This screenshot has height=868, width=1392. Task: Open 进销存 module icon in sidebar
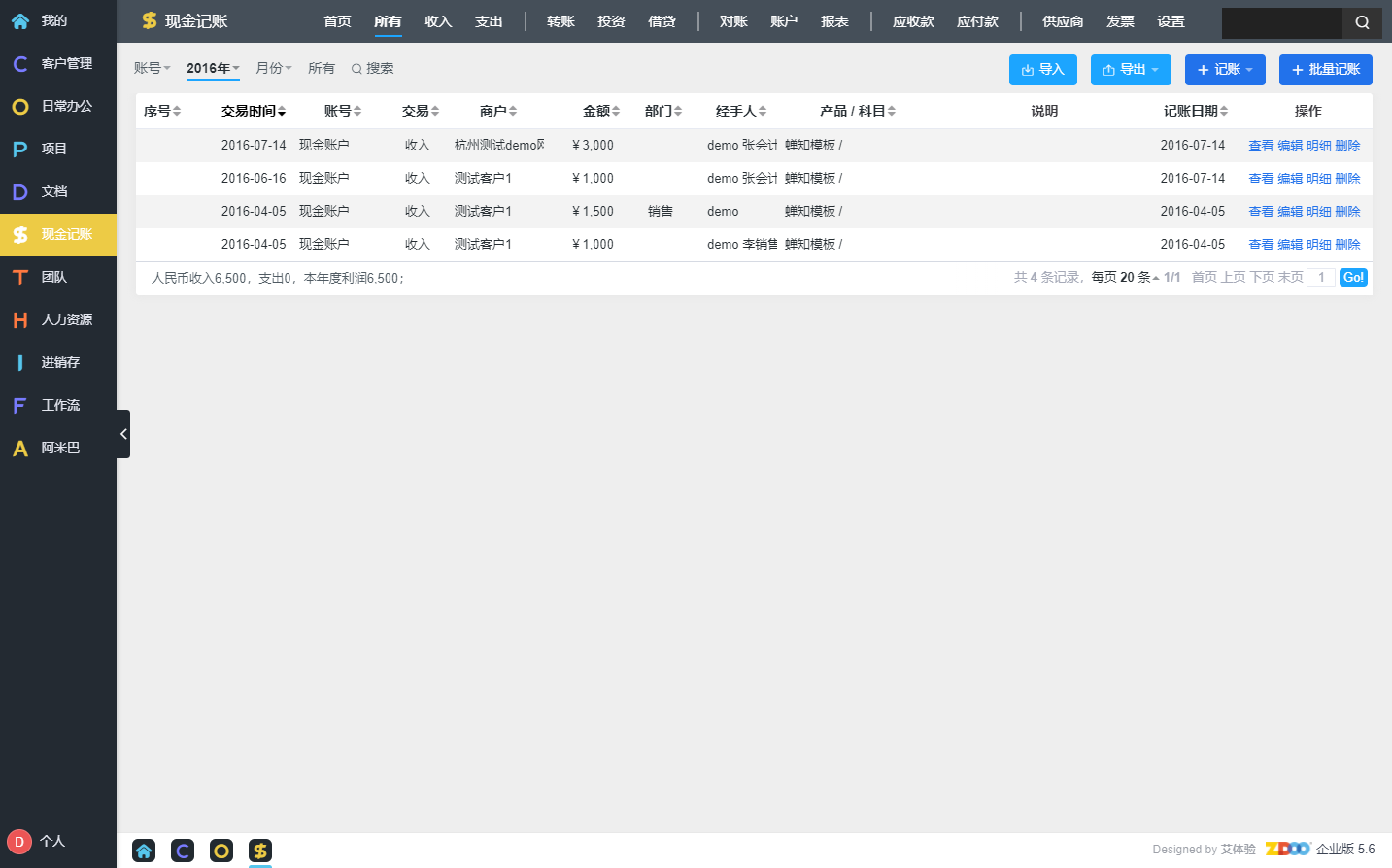point(19,362)
